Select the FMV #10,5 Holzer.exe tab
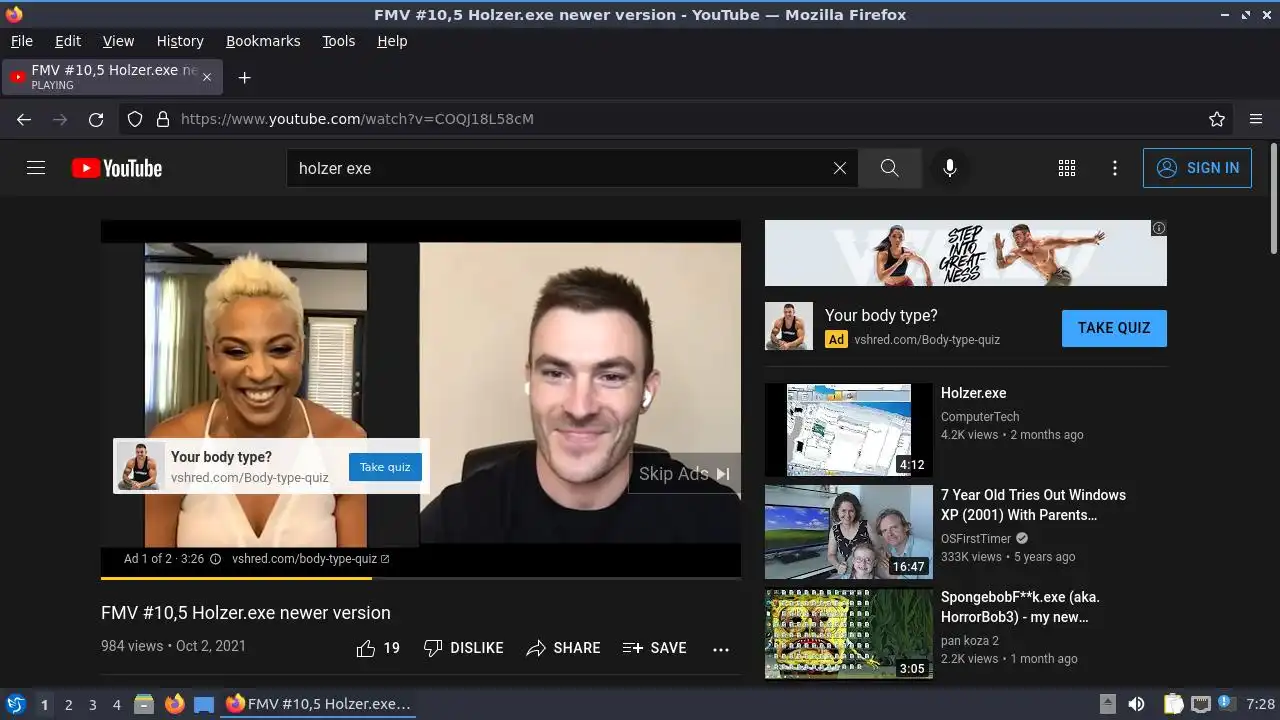The image size is (1280, 720). tap(112, 77)
